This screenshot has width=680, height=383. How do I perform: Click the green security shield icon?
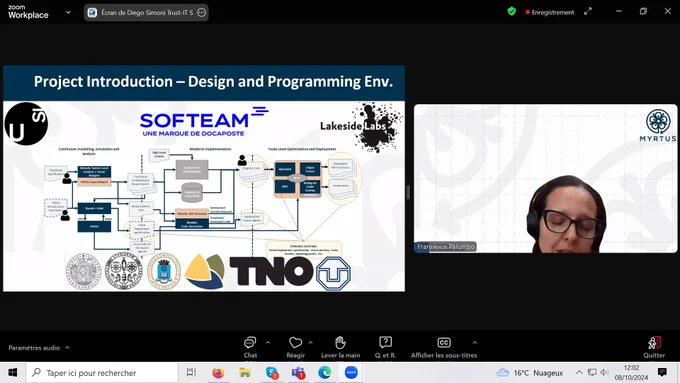click(x=512, y=12)
